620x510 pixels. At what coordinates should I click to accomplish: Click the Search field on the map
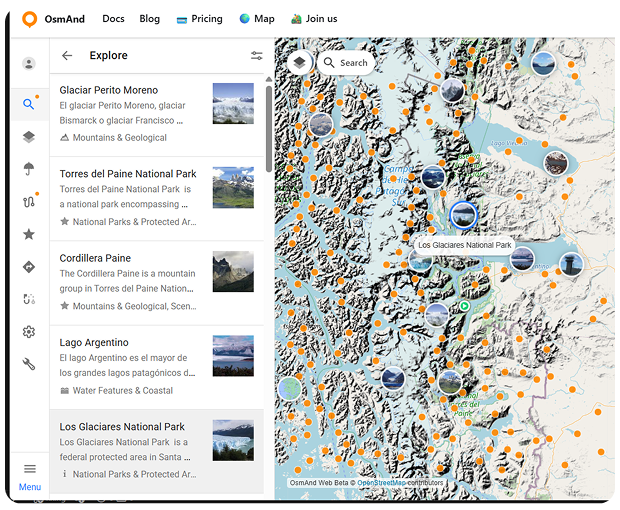click(x=346, y=62)
